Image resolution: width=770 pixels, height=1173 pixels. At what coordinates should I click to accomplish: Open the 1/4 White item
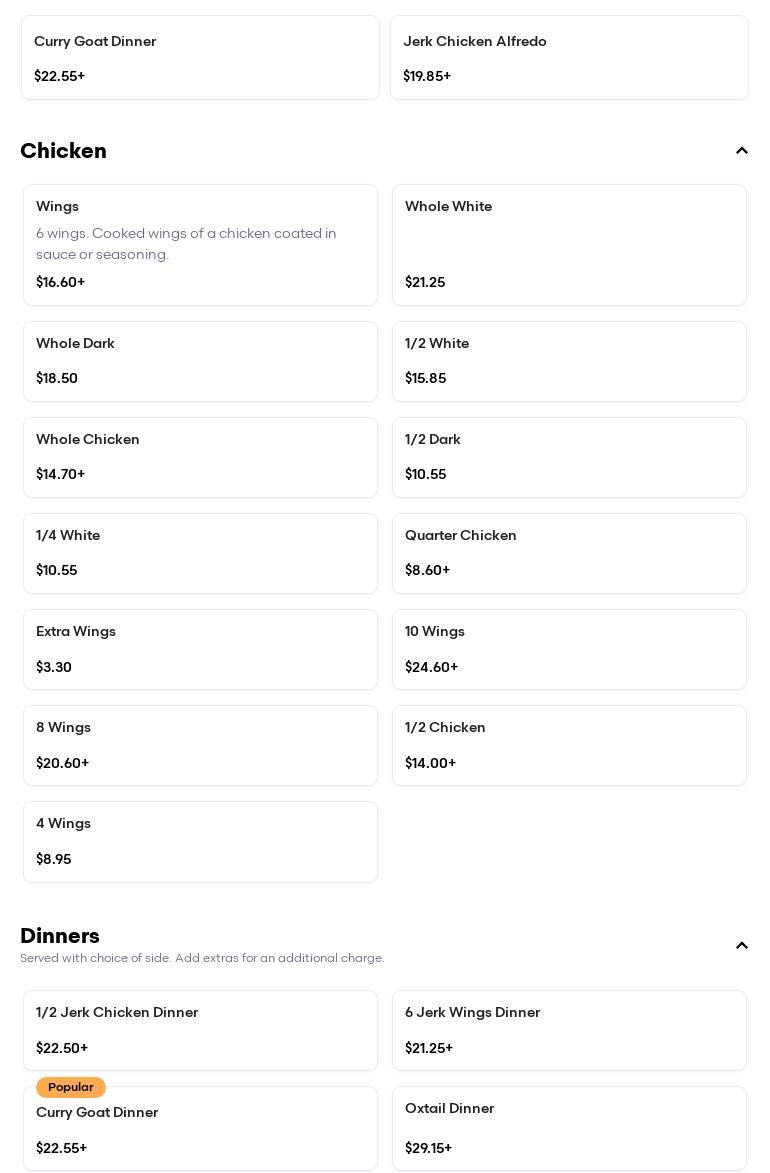[200, 553]
